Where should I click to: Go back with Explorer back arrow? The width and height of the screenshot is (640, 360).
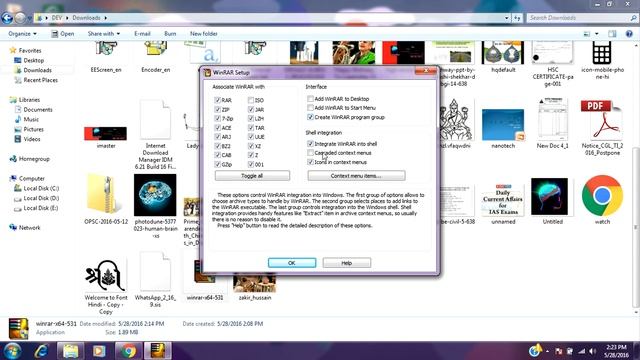7,18
